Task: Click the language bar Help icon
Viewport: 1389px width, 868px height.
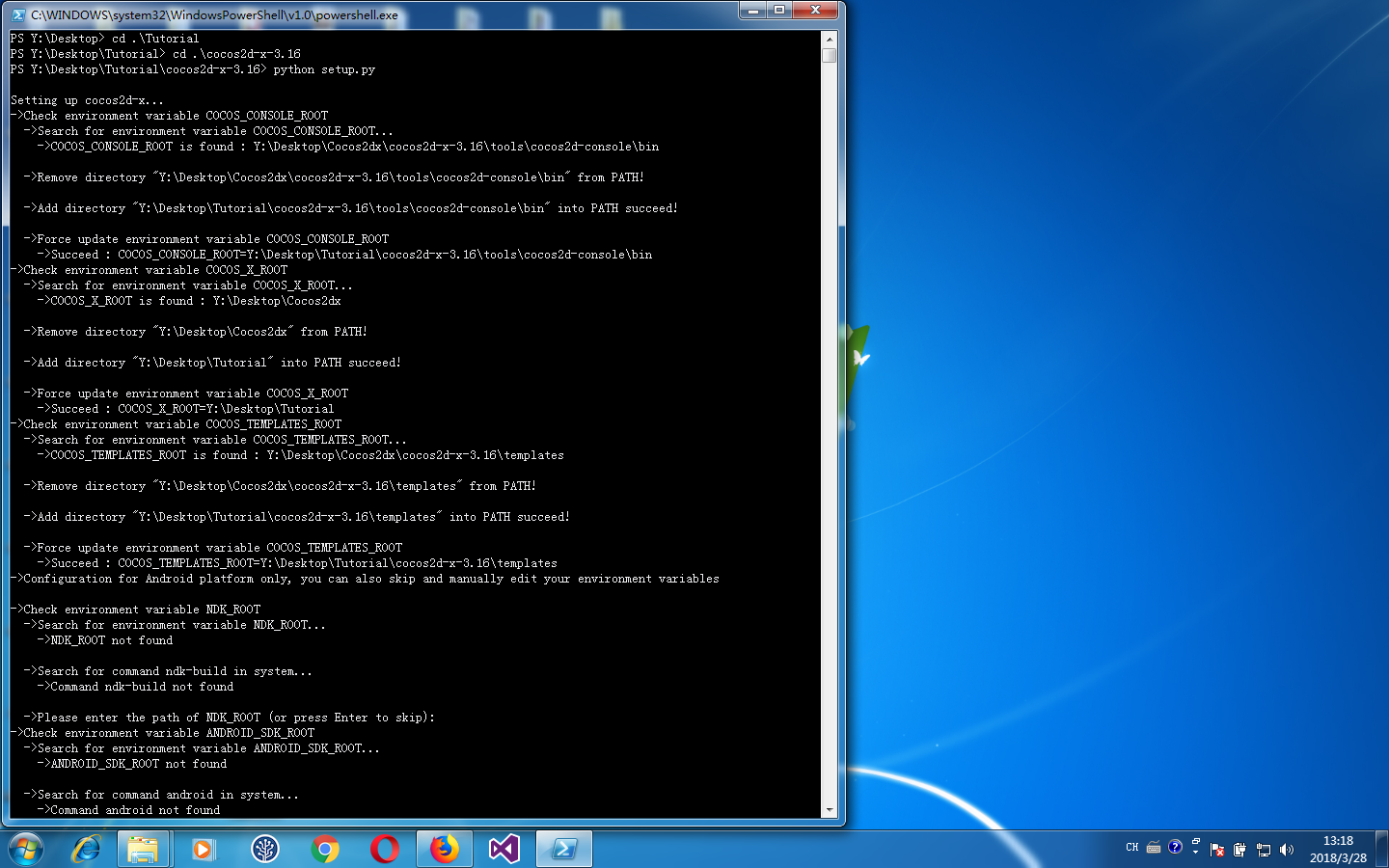Action: 1175,847
